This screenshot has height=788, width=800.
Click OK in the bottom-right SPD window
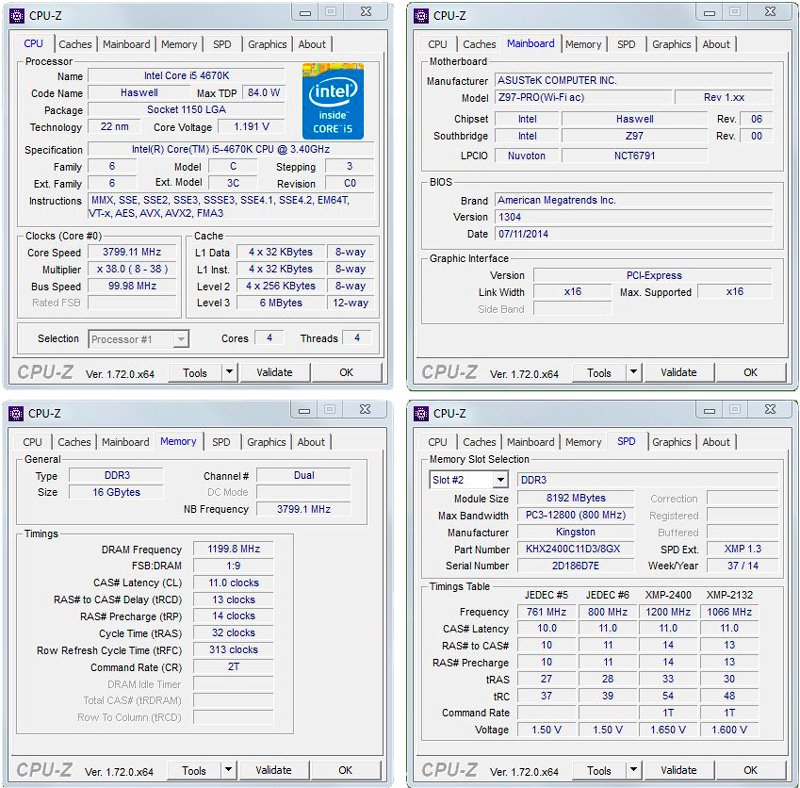click(x=751, y=770)
